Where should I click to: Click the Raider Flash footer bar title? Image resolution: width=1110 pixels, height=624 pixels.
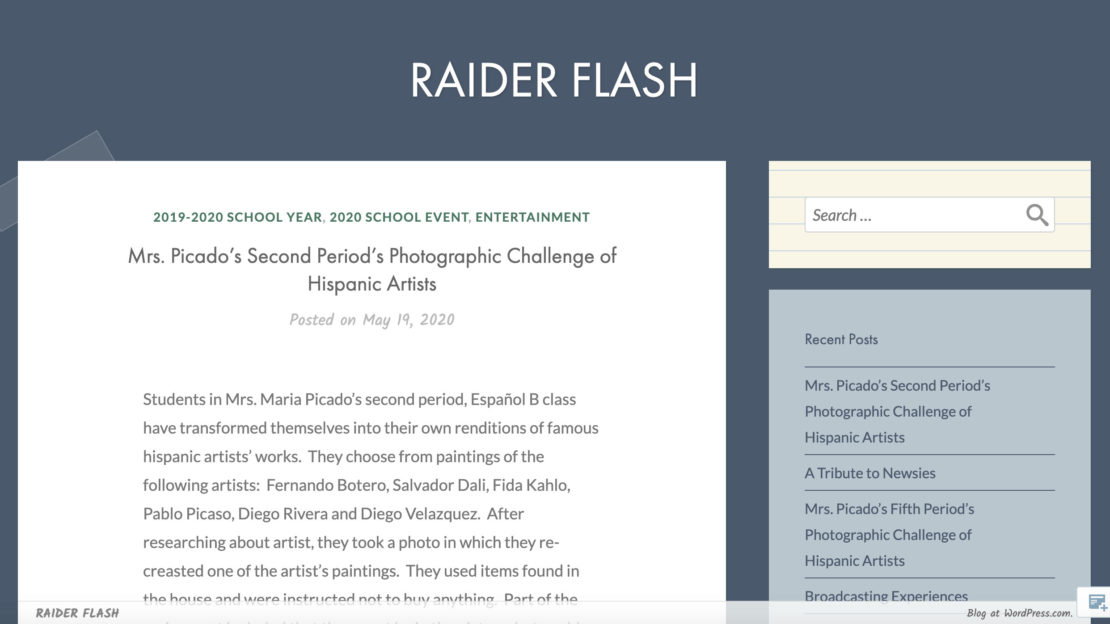point(77,613)
